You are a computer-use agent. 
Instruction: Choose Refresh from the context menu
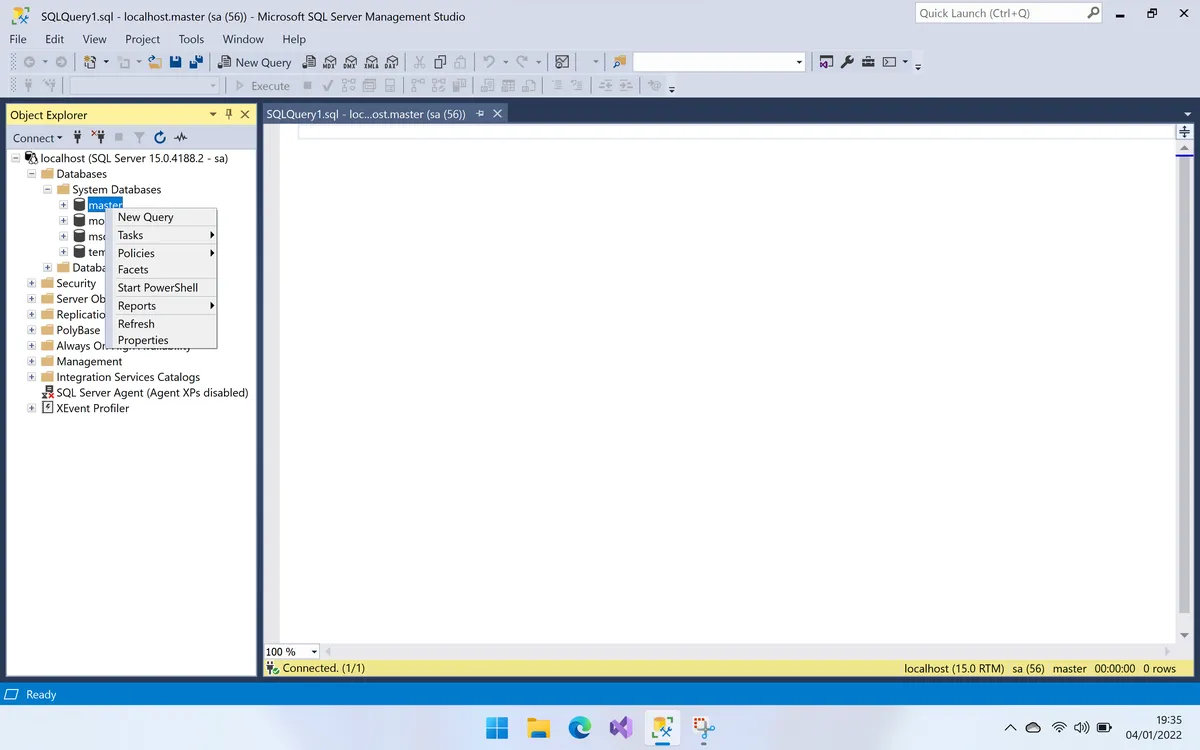pyautogui.click(x=161, y=324)
